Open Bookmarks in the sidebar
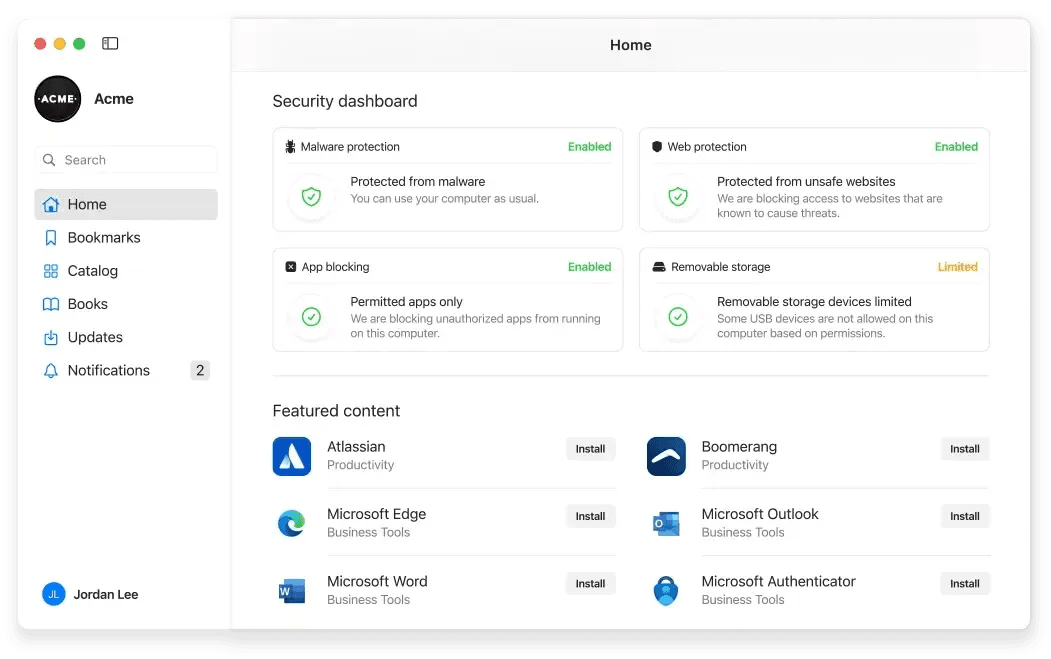The image size is (1051, 659). tap(126, 238)
